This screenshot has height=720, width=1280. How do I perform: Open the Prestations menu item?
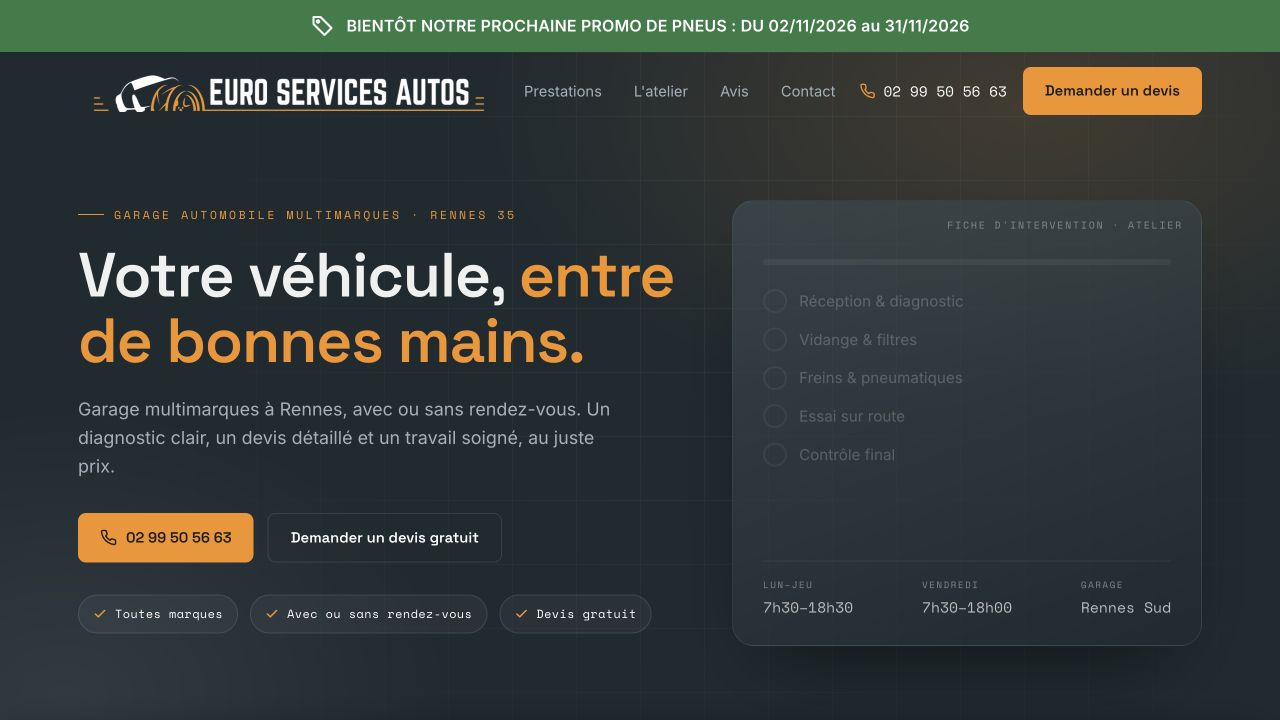click(563, 91)
